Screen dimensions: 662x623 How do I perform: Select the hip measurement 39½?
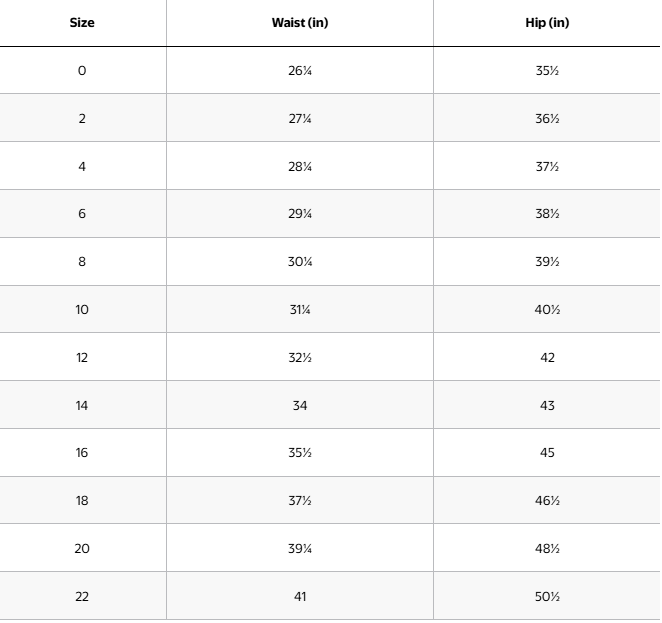click(x=547, y=262)
